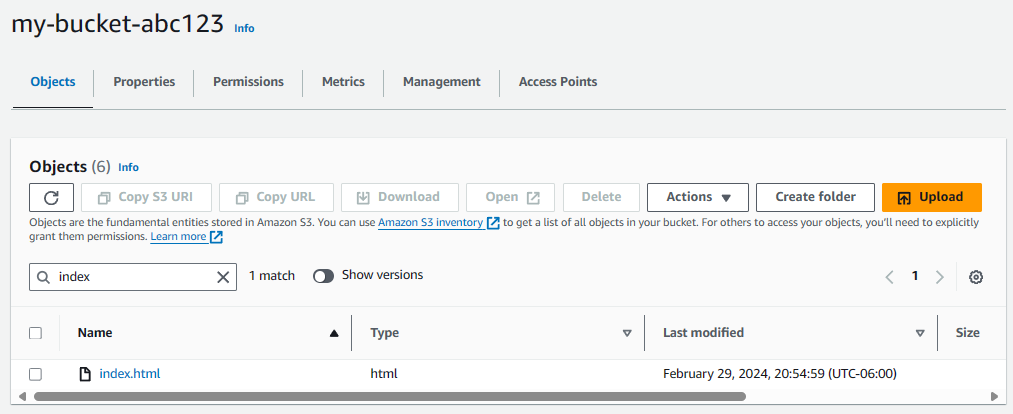The image size is (1013, 414).
Task: Click the 1 match text
Action: pos(272,276)
